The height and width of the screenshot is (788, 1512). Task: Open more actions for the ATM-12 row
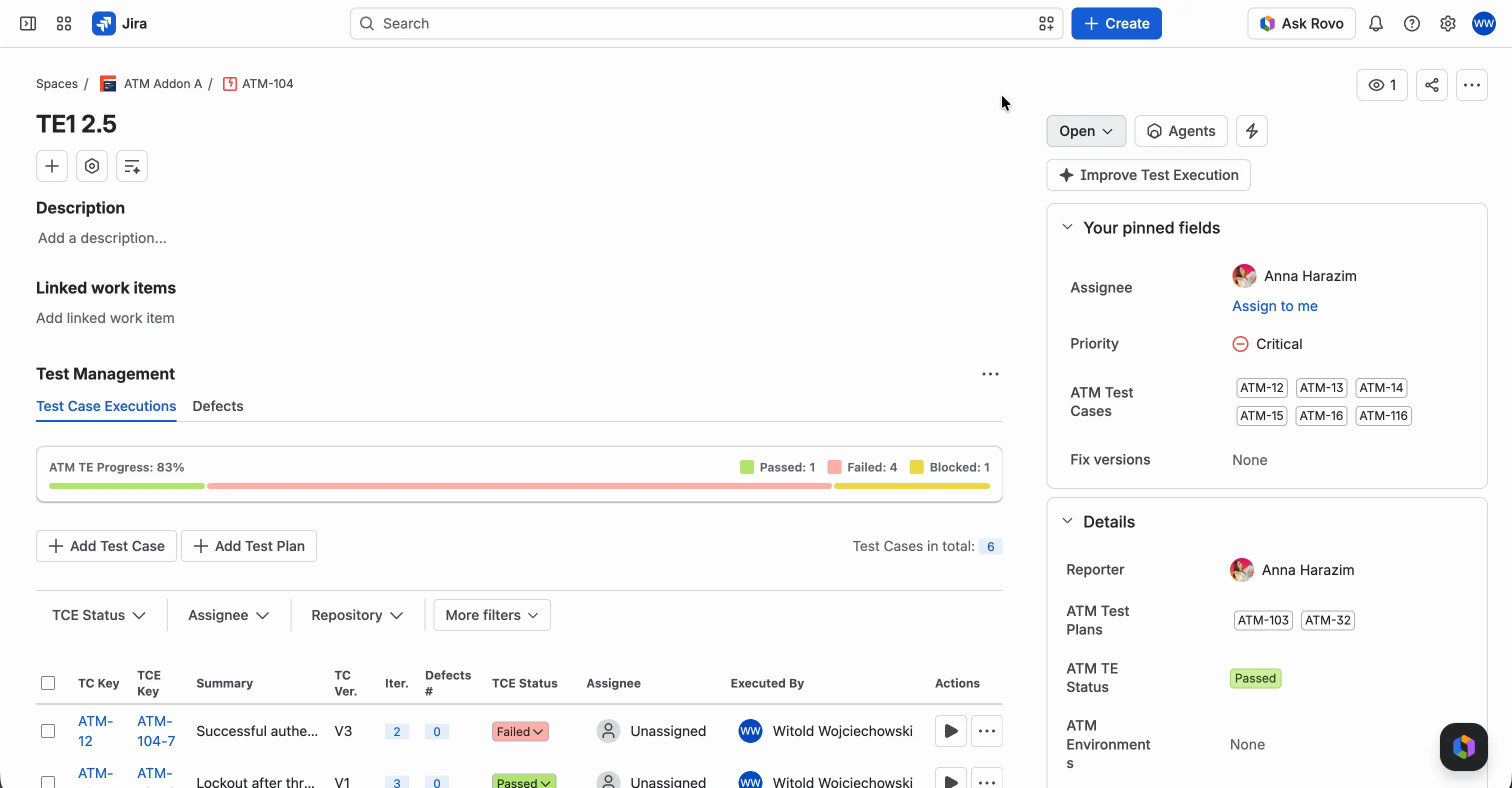(x=986, y=730)
